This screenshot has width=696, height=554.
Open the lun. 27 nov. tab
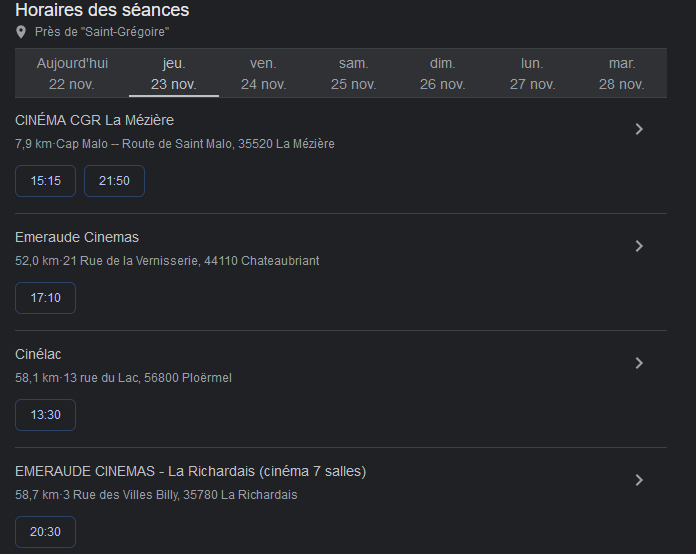point(532,73)
